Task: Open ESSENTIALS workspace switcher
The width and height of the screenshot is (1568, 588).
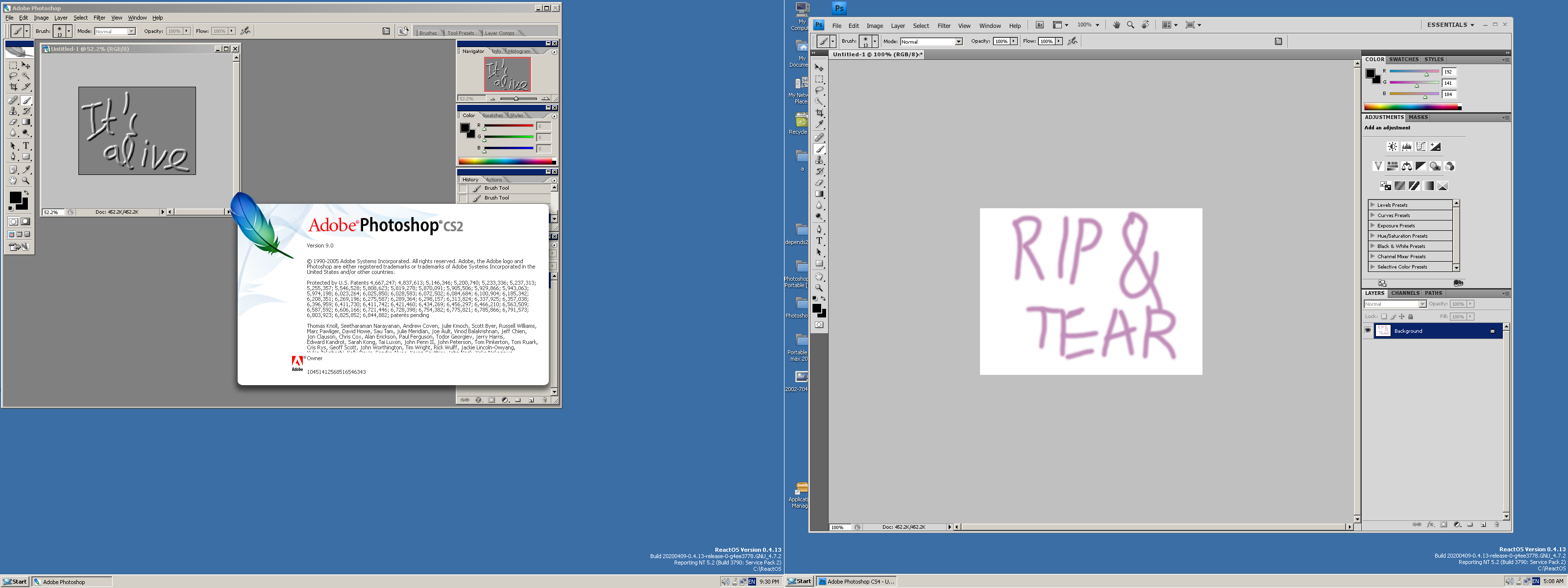Action: tap(1450, 25)
